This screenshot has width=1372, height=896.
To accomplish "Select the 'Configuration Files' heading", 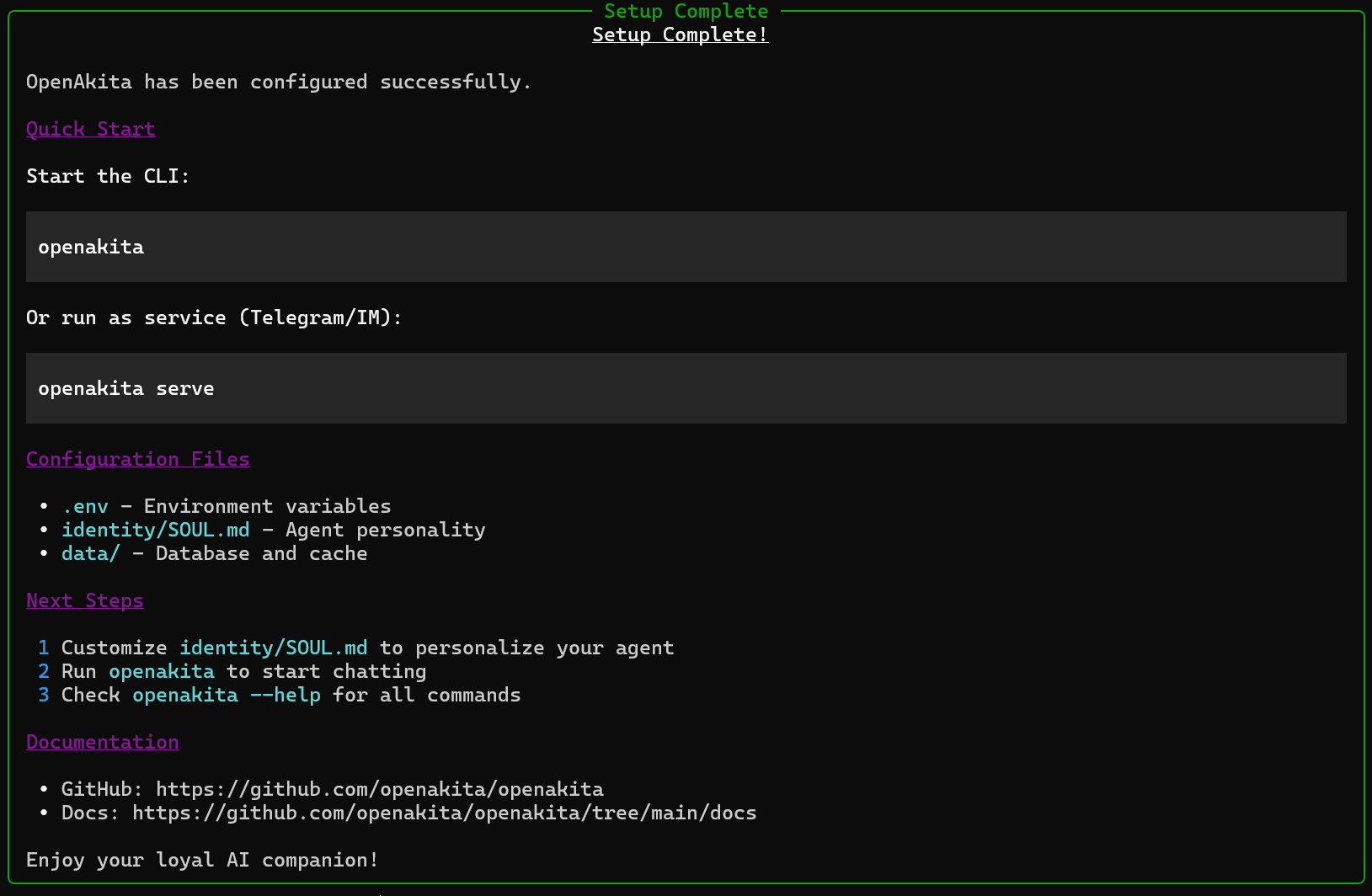I will click(138, 460).
